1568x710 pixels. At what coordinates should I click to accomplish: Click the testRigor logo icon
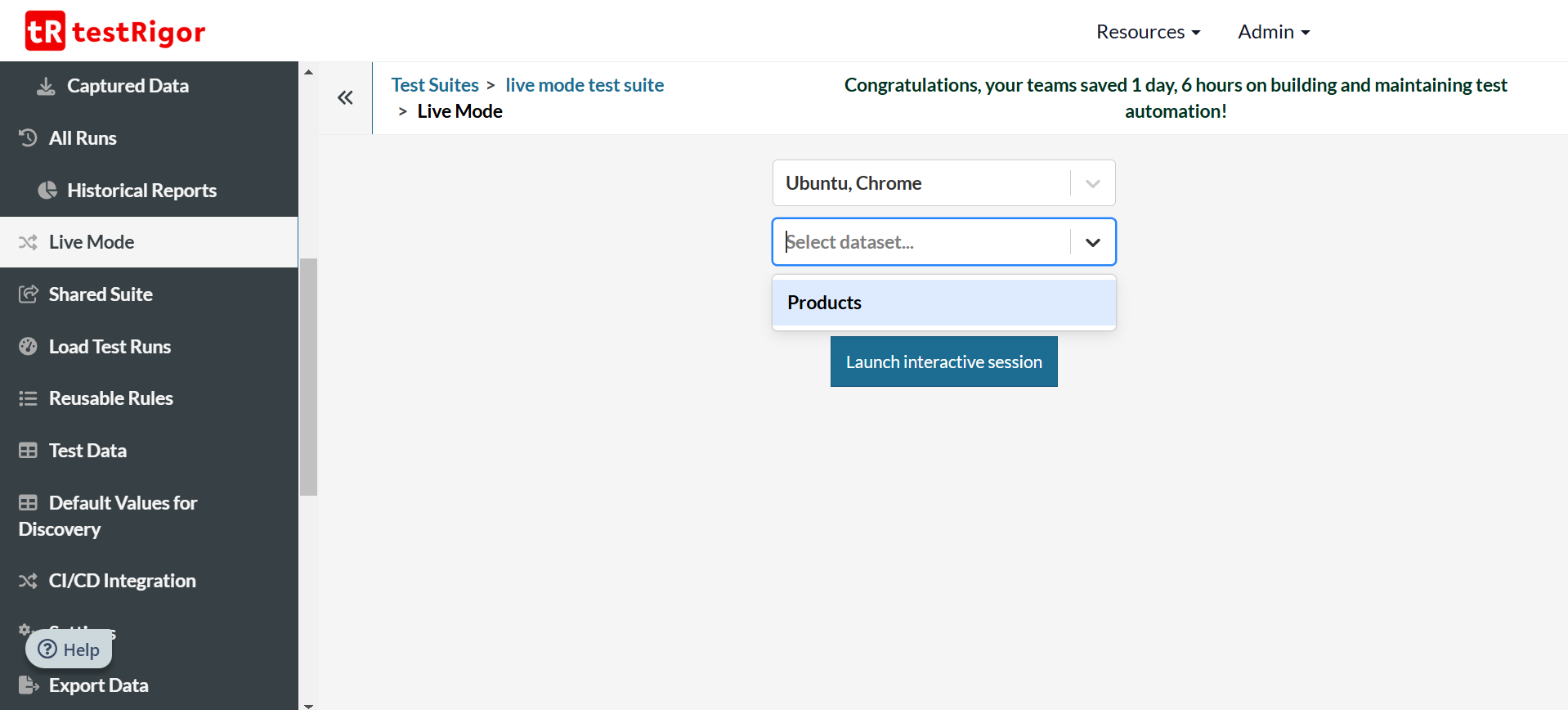tap(45, 31)
